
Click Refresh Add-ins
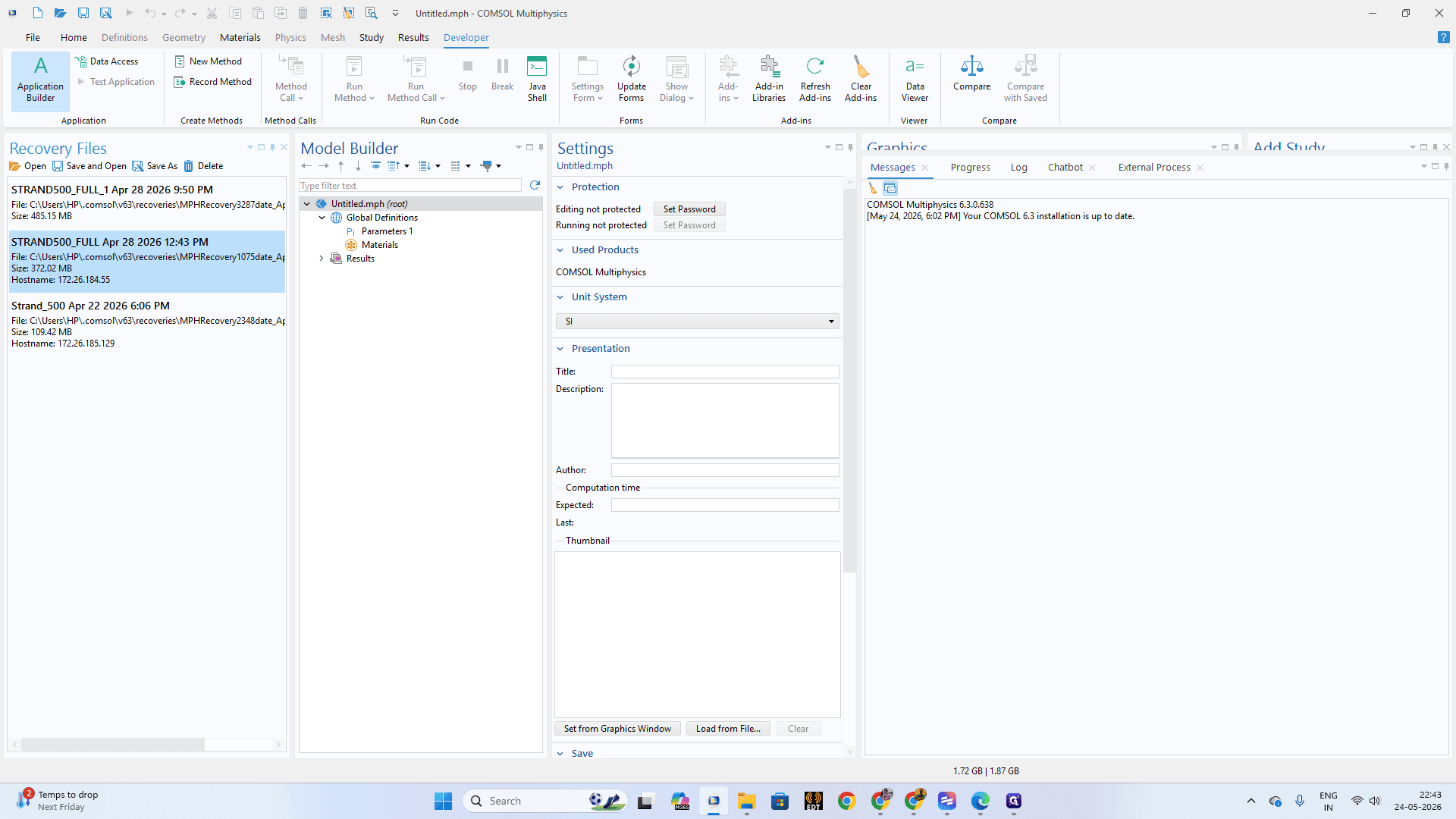point(815,79)
